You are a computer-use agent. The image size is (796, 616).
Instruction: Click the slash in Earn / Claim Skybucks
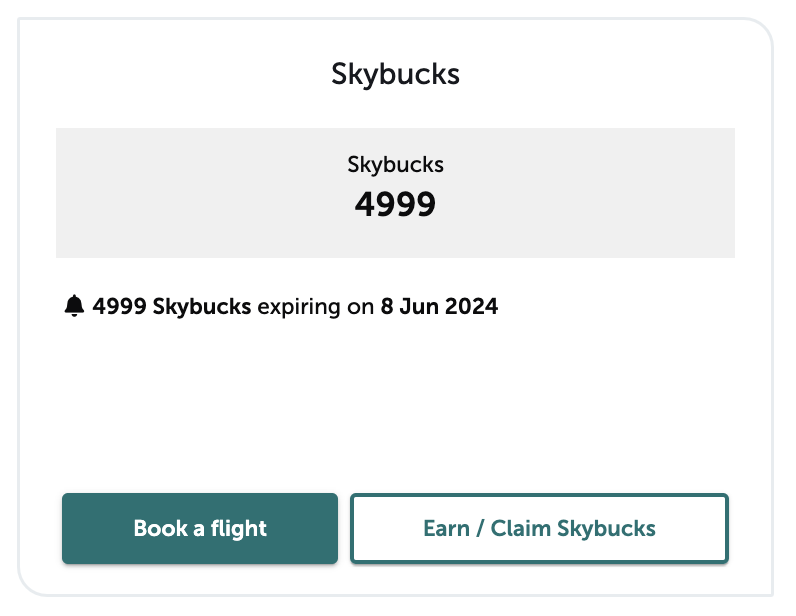point(480,529)
